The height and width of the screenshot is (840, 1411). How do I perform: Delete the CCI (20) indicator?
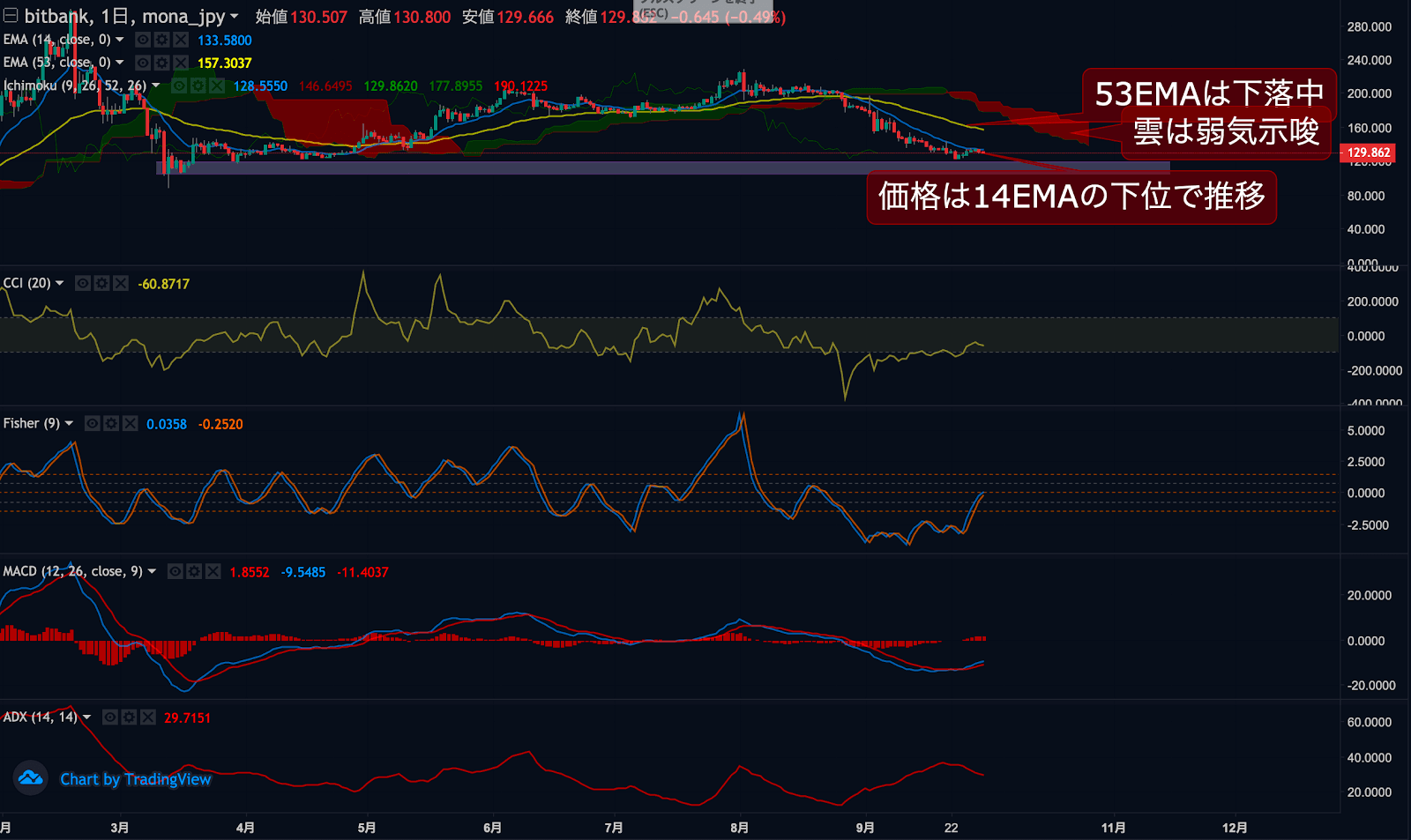[x=121, y=283]
